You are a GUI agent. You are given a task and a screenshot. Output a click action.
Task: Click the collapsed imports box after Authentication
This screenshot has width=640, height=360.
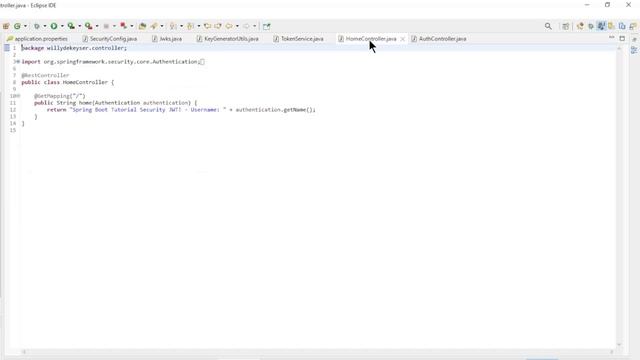point(202,62)
